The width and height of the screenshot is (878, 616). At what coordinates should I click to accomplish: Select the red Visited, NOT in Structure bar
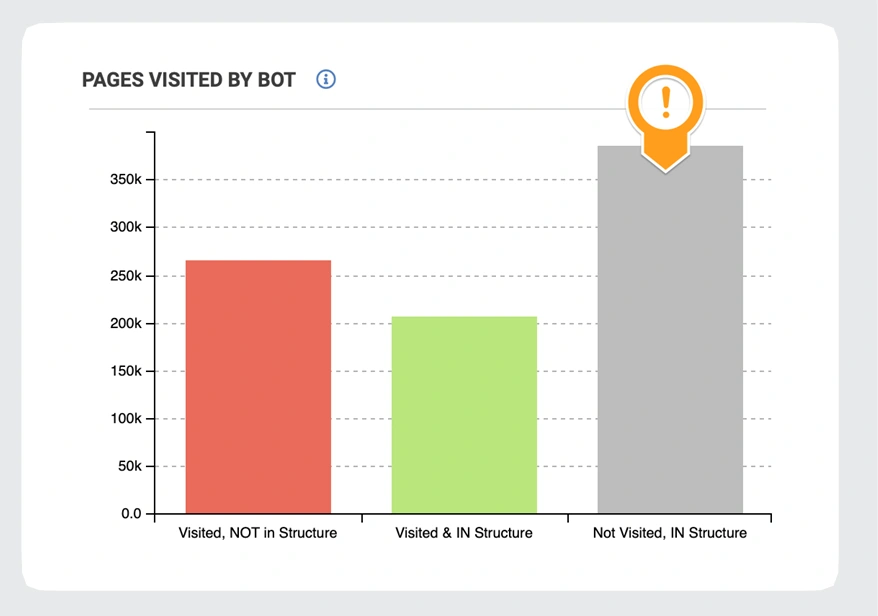tap(258, 388)
